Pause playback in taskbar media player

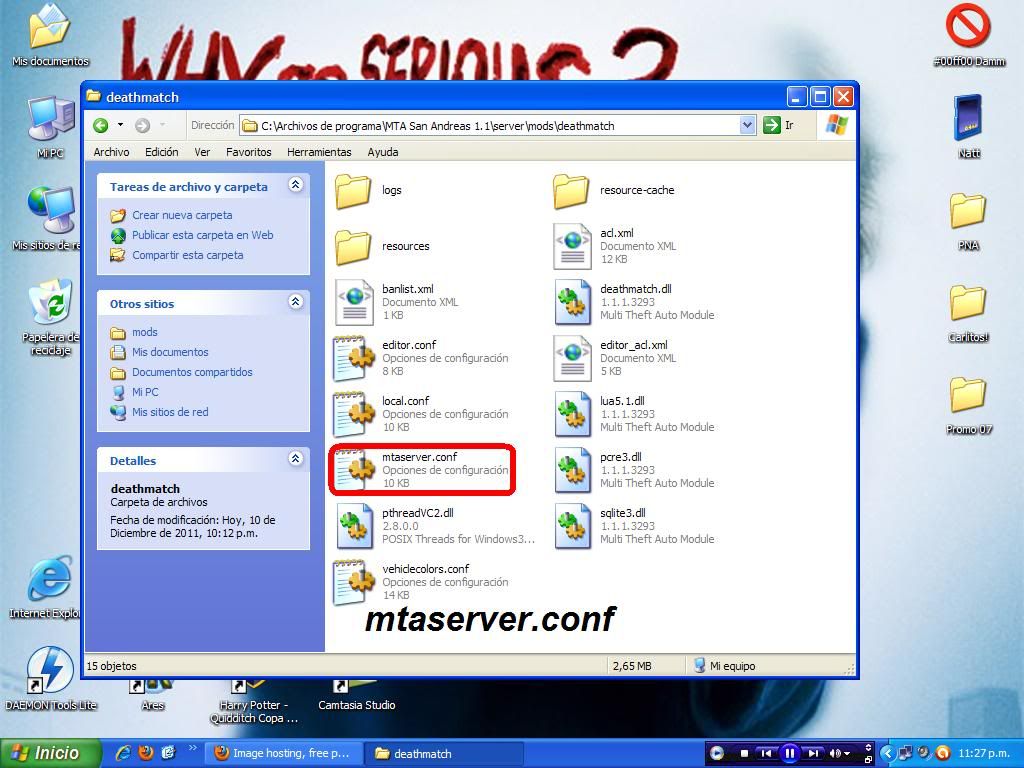(x=789, y=754)
